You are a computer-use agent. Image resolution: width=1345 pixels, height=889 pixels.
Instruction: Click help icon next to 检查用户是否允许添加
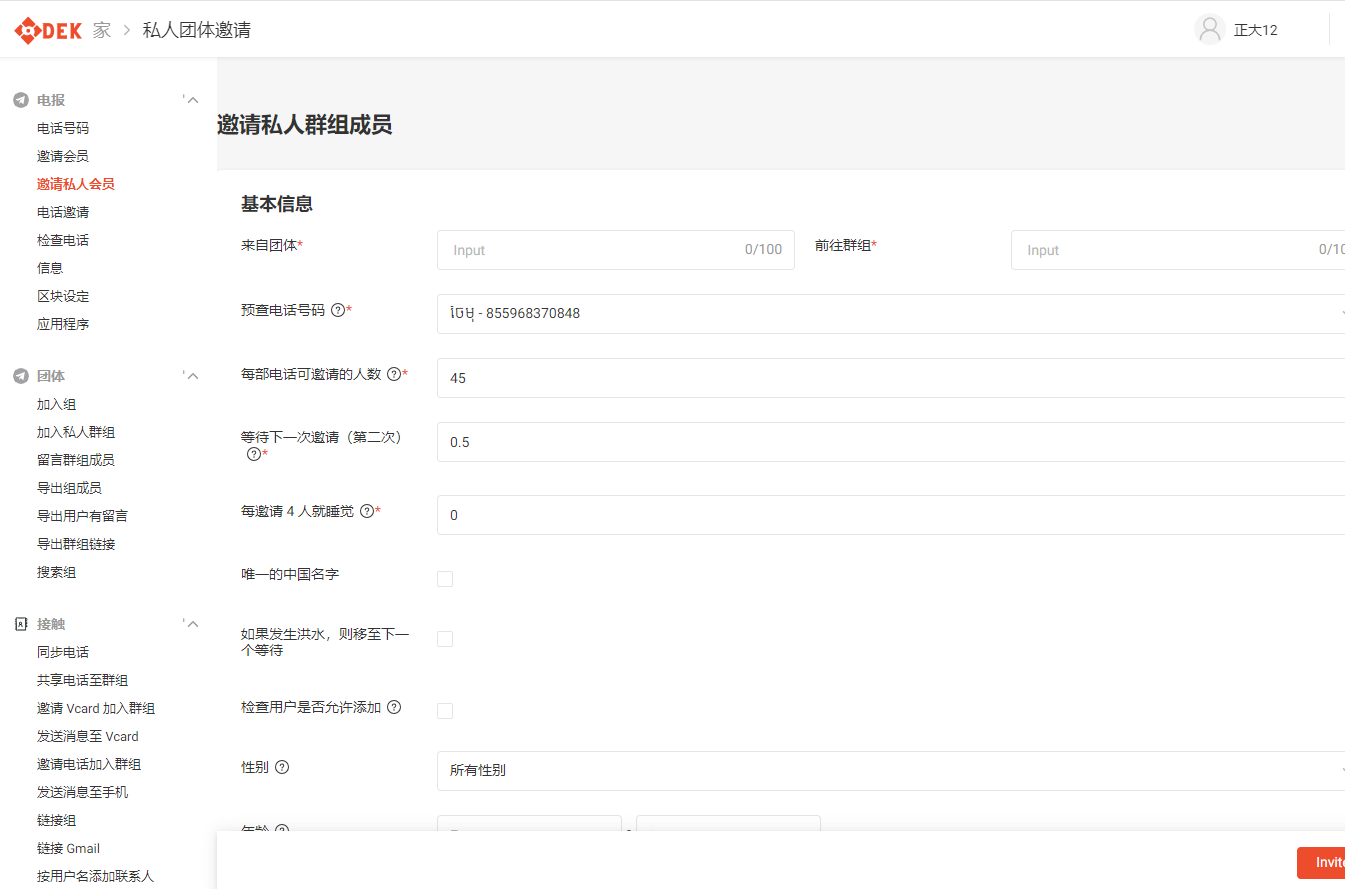coord(394,707)
